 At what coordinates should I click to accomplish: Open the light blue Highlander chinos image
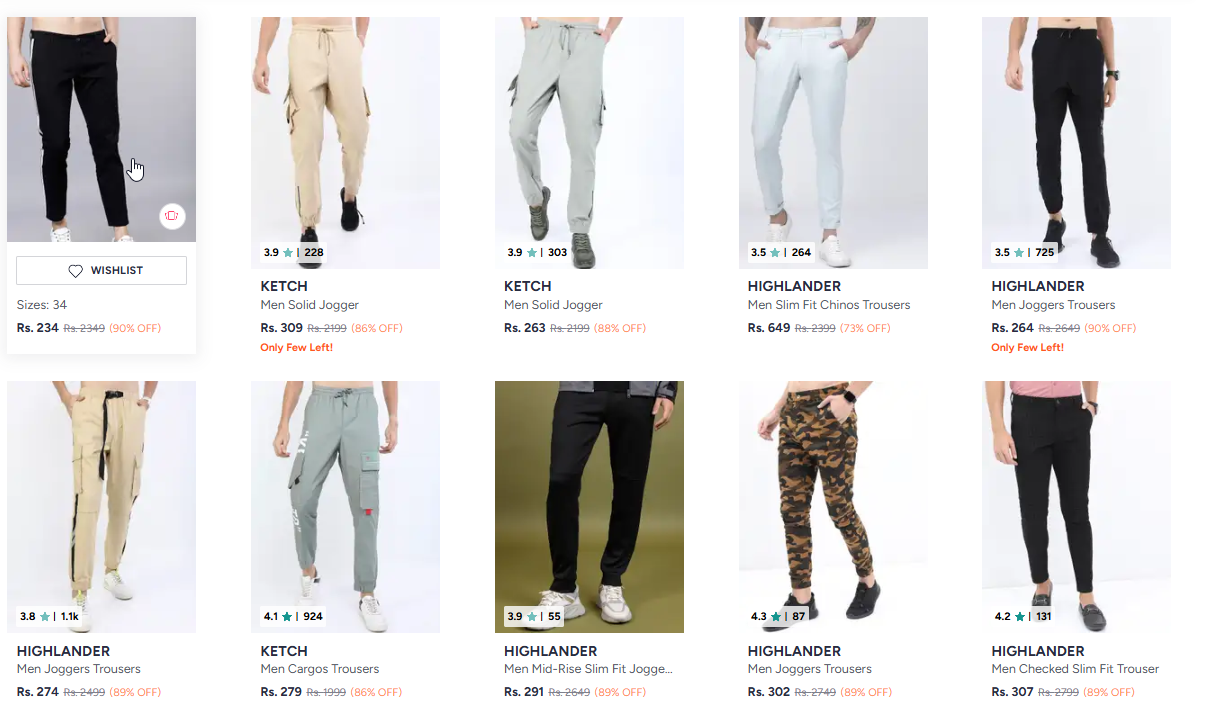(x=833, y=143)
